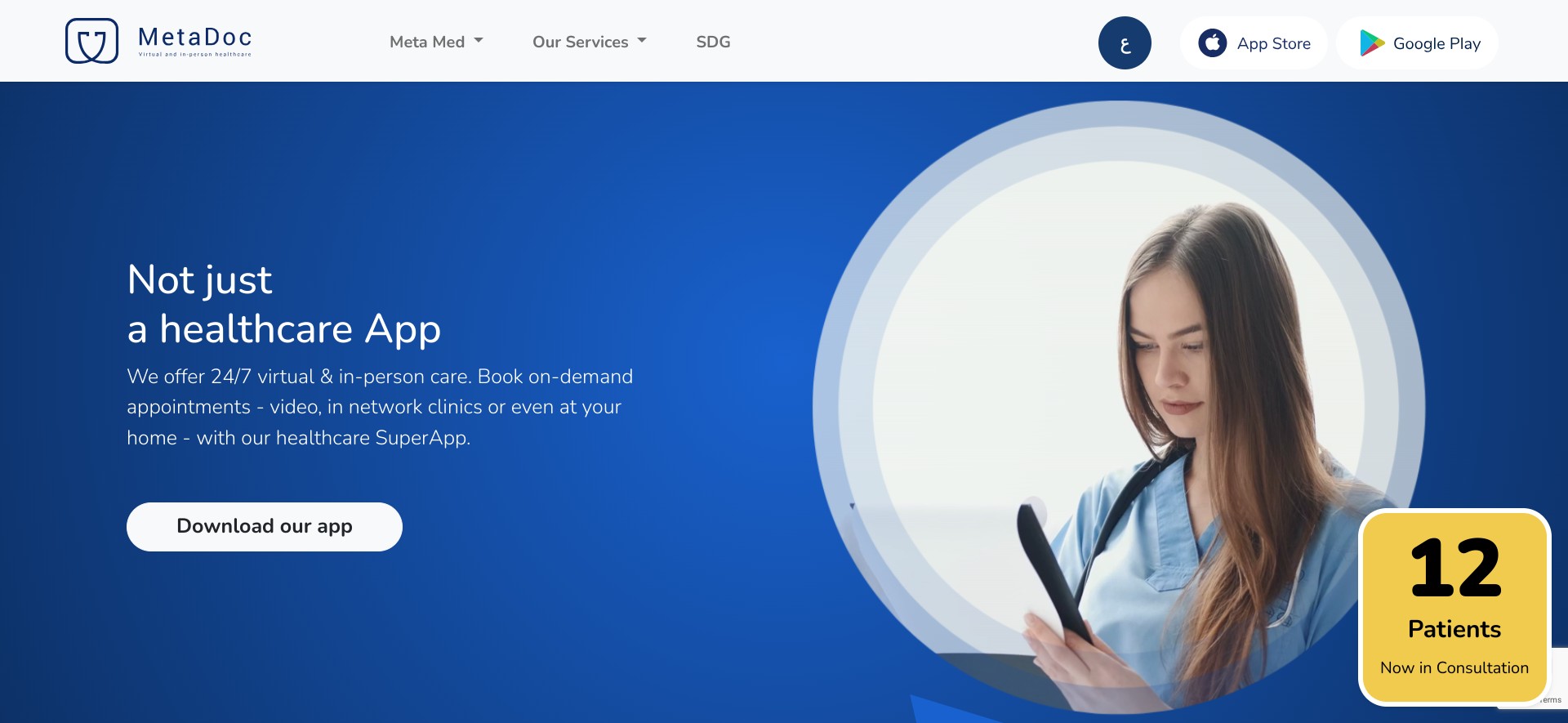The width and height of the screenshot is (1568, 723).
Task: Click the reCAPTCHA Terms link at the edge
Action: (x=1551, y=700)
